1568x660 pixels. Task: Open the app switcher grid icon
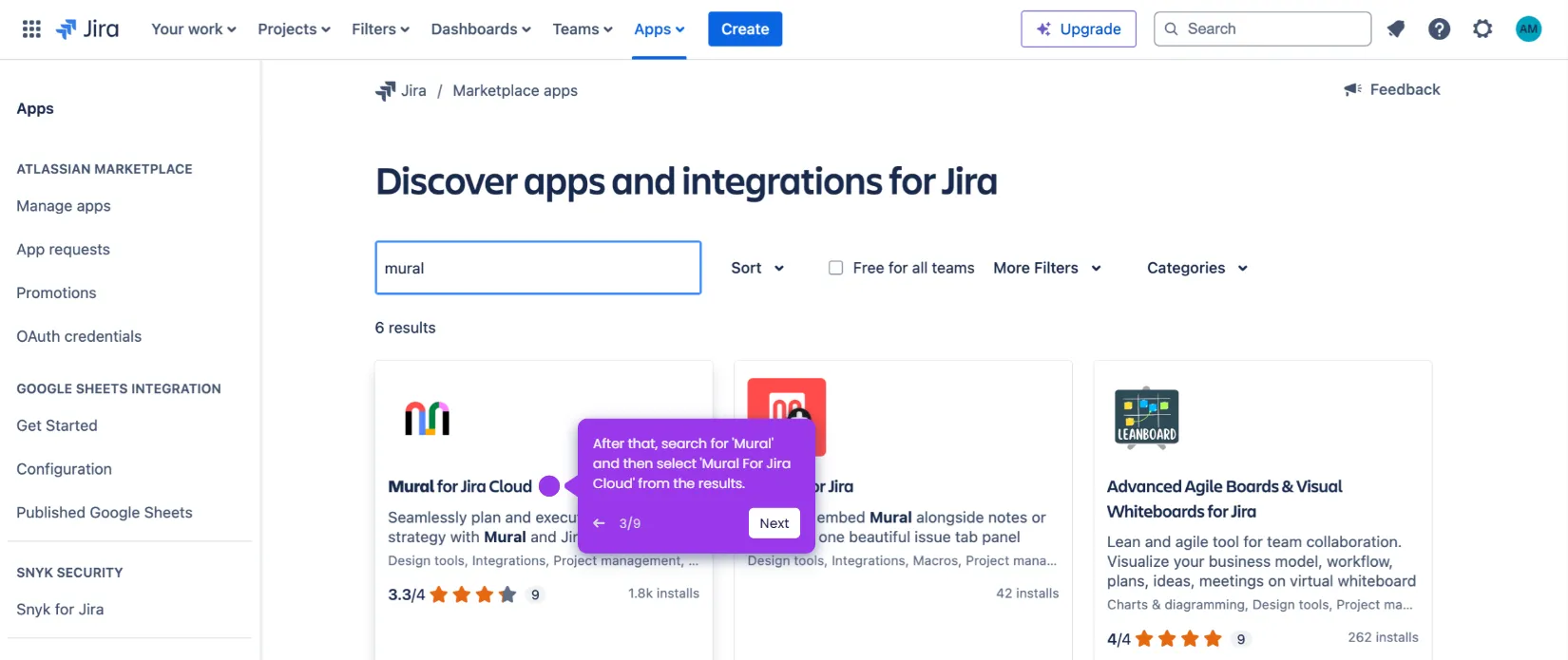[31, 29]
